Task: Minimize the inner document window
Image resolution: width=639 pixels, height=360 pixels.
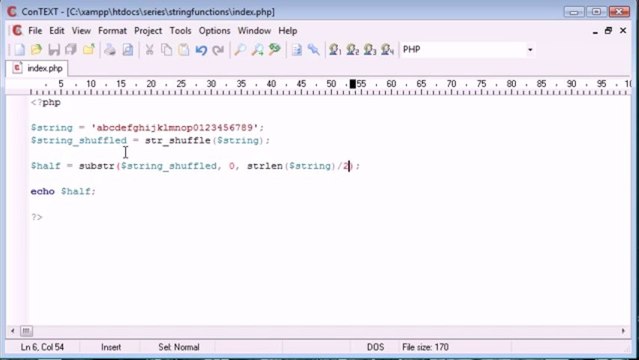Action: point(595,31)
